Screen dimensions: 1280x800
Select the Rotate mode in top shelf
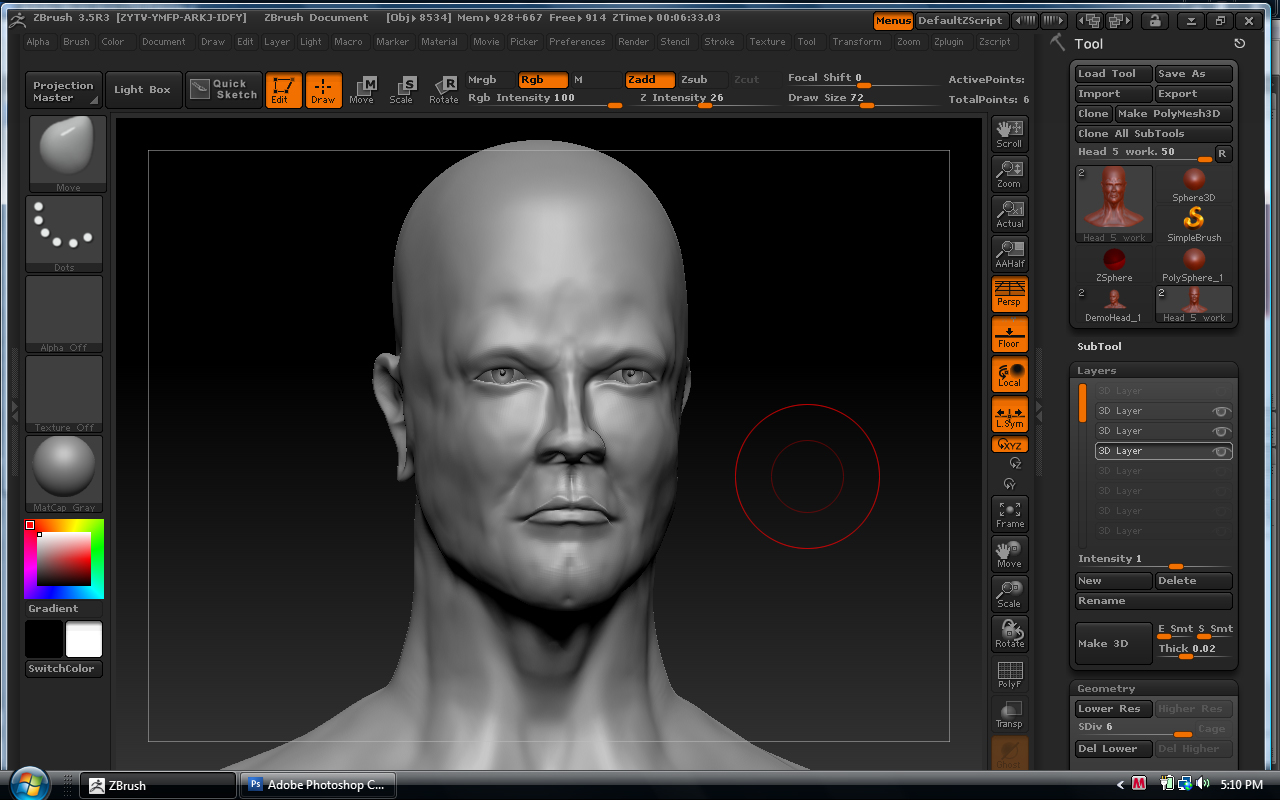[443, 90]
